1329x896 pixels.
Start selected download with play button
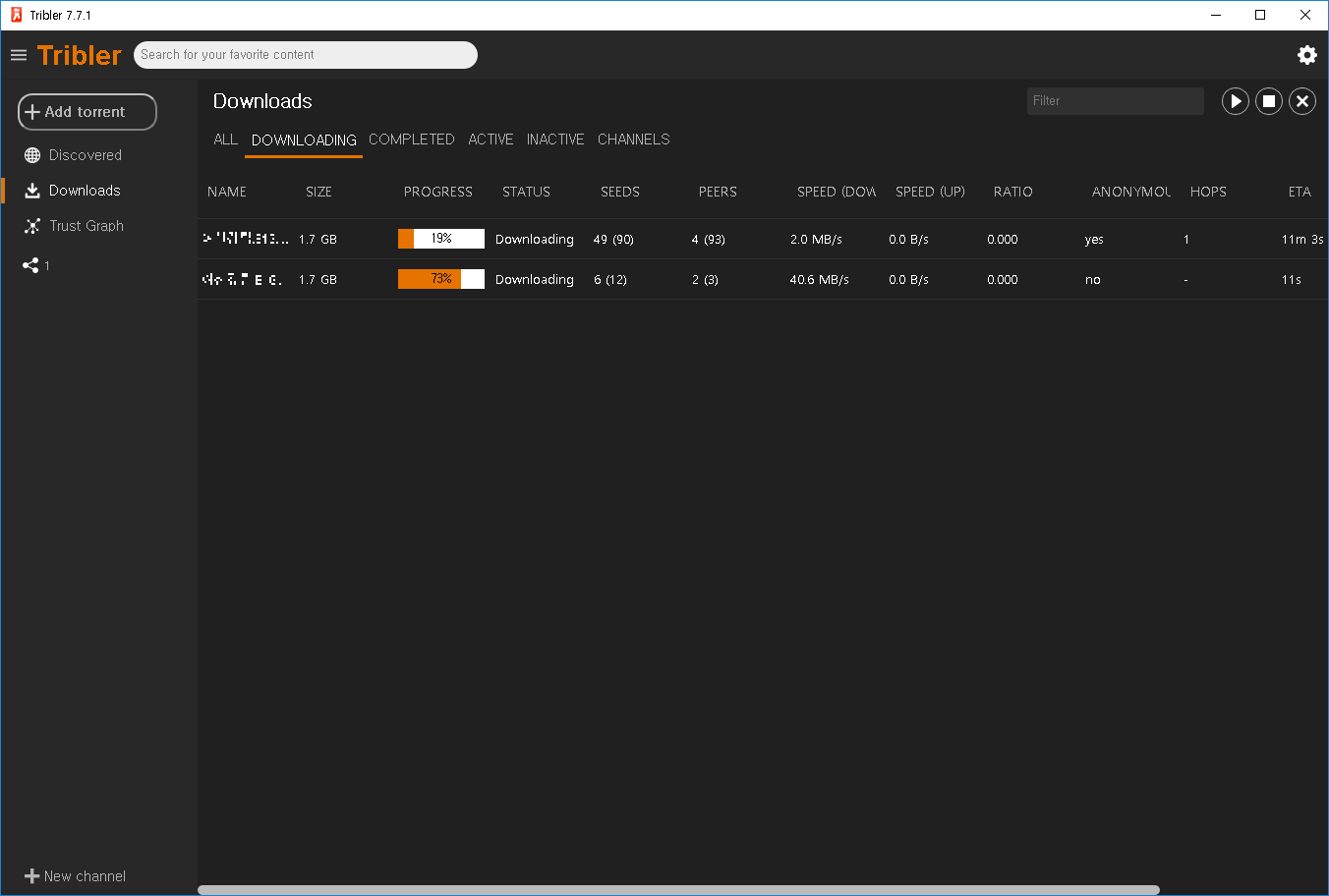[1236, 101]
